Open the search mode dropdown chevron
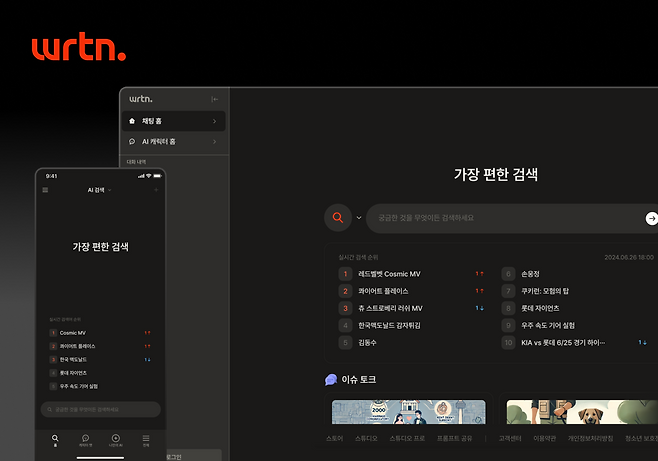The height and width of the screenshot is (461, 658). pyautogui.click(x=359, y=218)
